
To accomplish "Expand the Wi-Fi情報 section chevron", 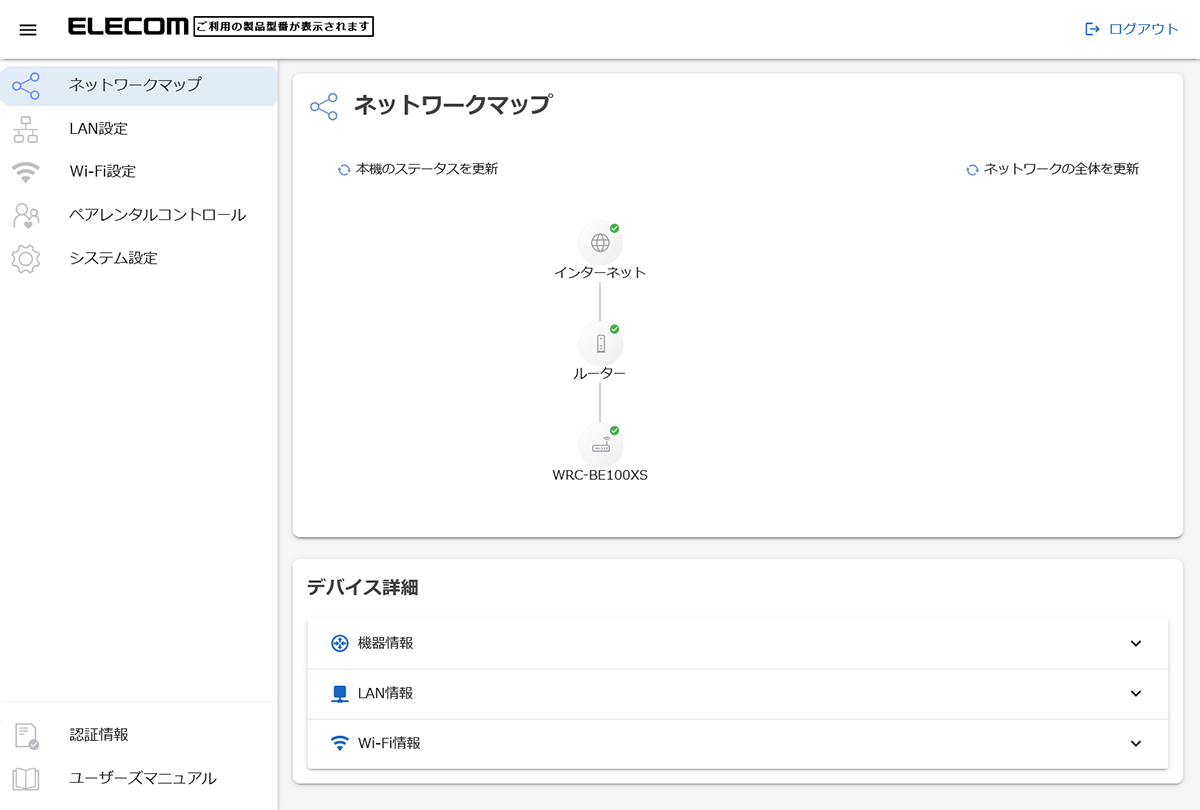I will pos(1135,743).
